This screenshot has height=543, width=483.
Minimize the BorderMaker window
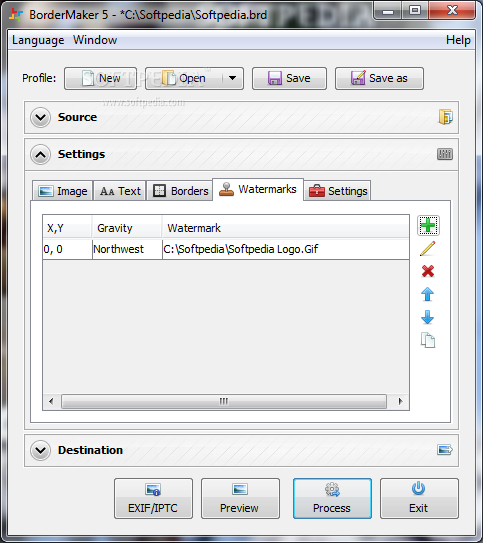pyautogui.click(x=388, y=11)
